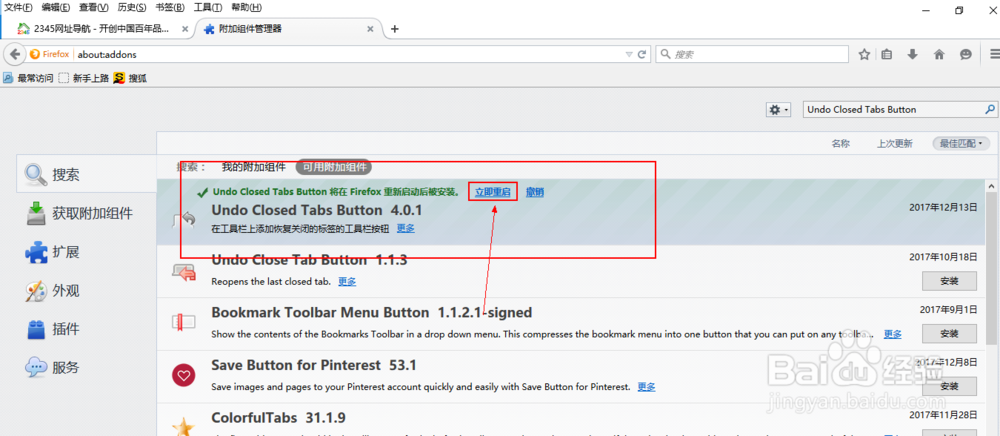Click the add-on list scrollbar up arrow
The image size is (1000, 436).
tap(992, 185)
